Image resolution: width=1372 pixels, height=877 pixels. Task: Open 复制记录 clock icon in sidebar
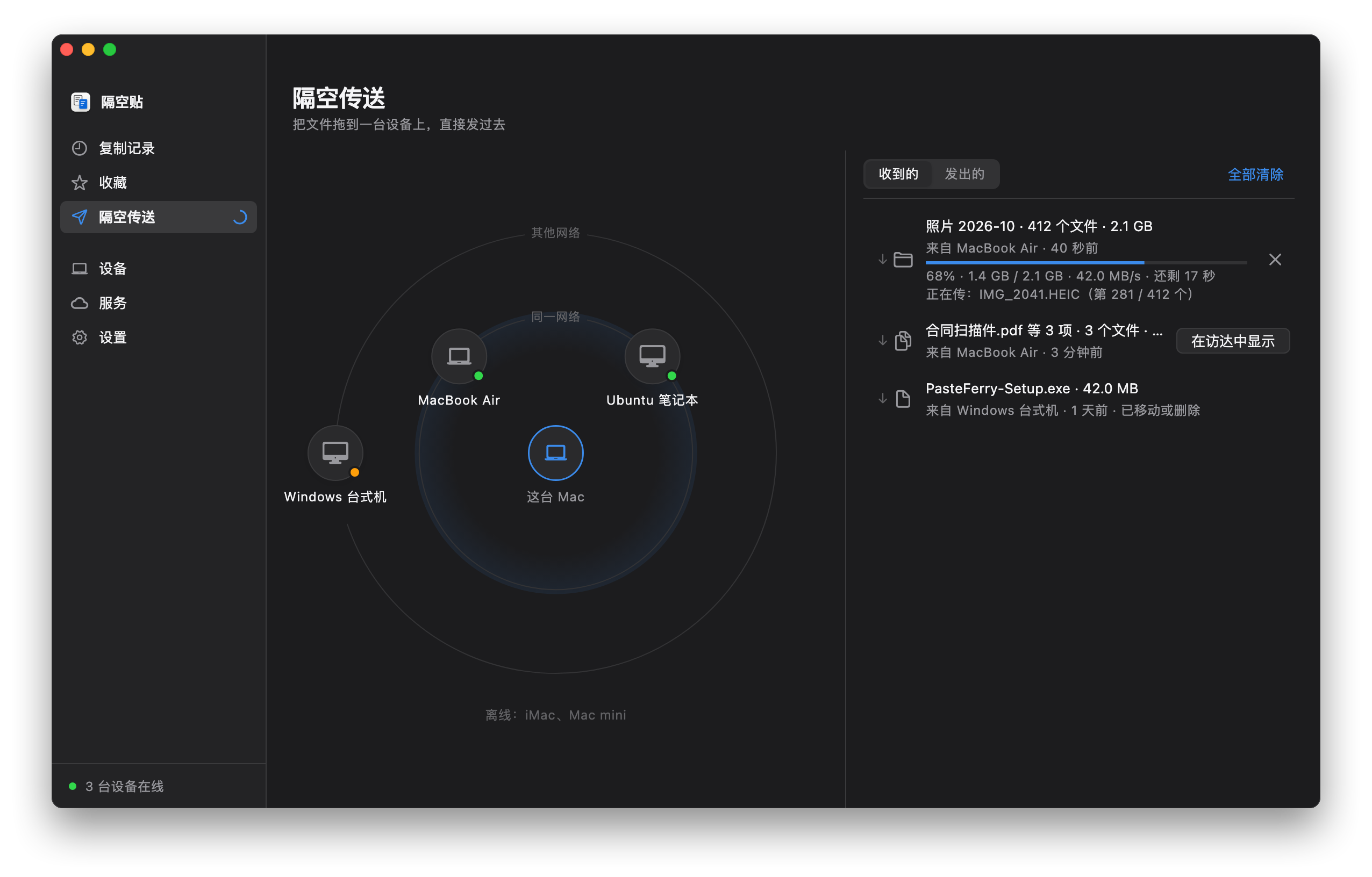[79, 148]
